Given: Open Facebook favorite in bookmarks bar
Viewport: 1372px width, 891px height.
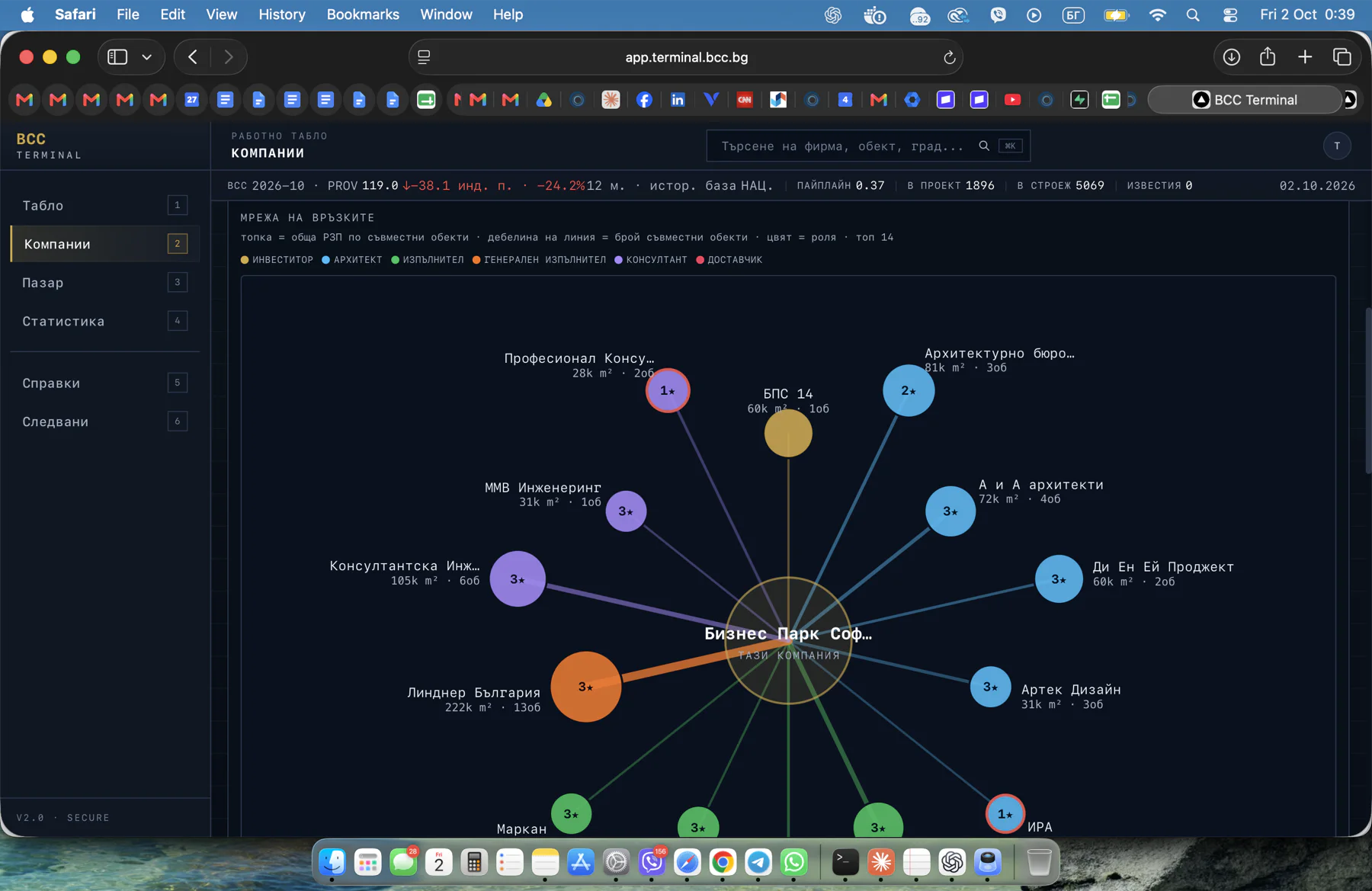Looking at the screenshot, I should pyautogui.click(x=644, y=100).
